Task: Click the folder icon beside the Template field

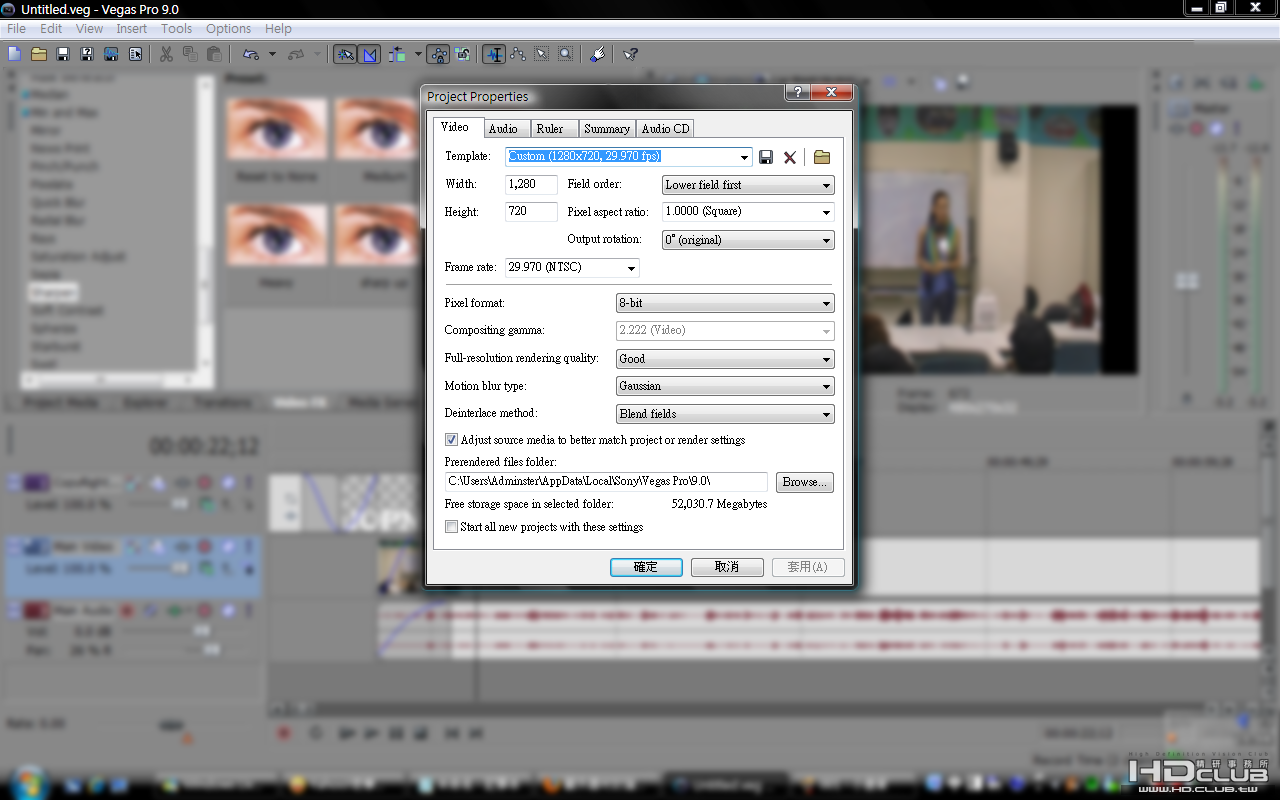Action: click(822, 157)
